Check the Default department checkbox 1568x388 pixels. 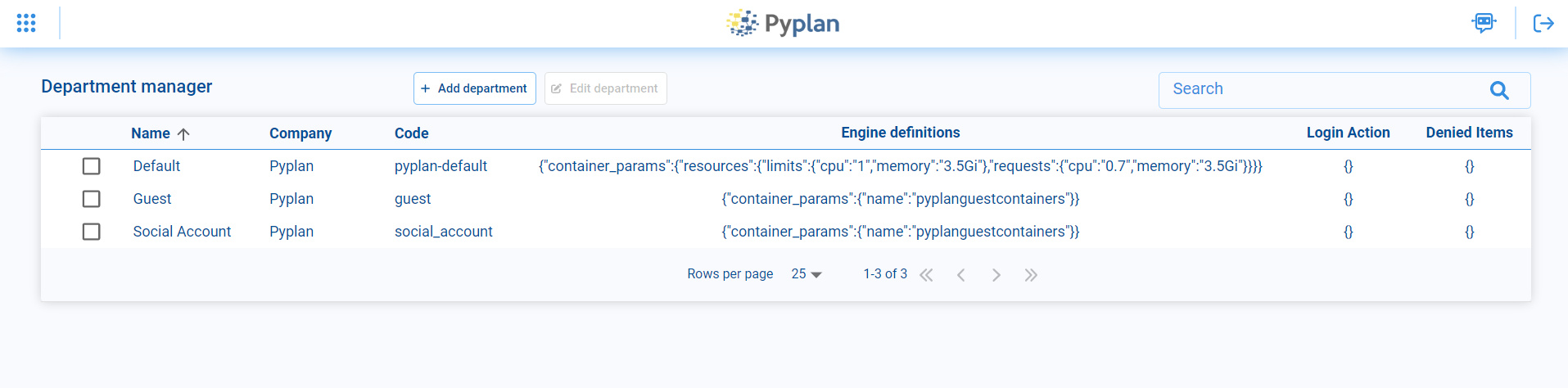click(x=92, y=166)
